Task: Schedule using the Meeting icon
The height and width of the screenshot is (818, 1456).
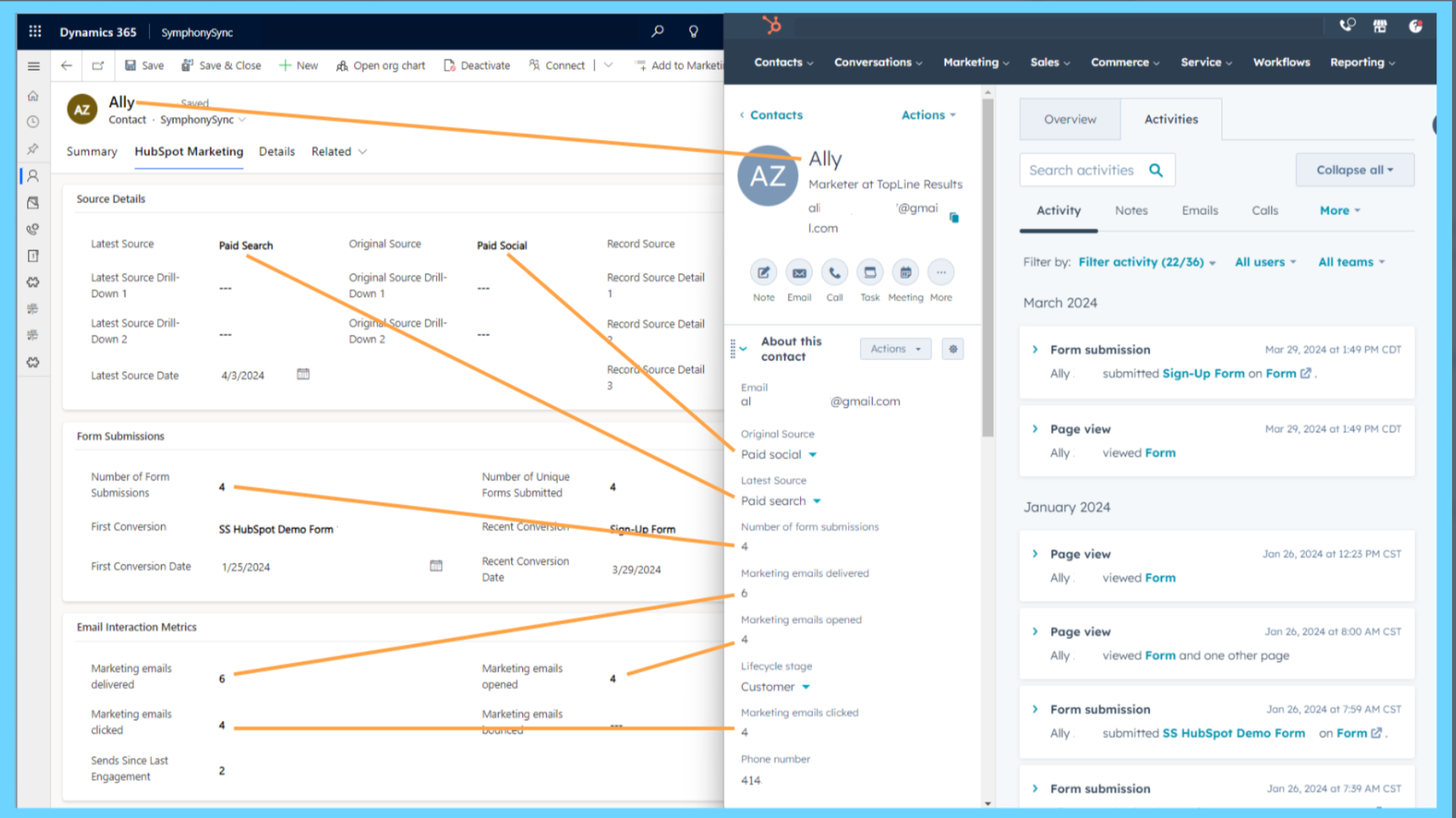Action: (x=905, y=273)
